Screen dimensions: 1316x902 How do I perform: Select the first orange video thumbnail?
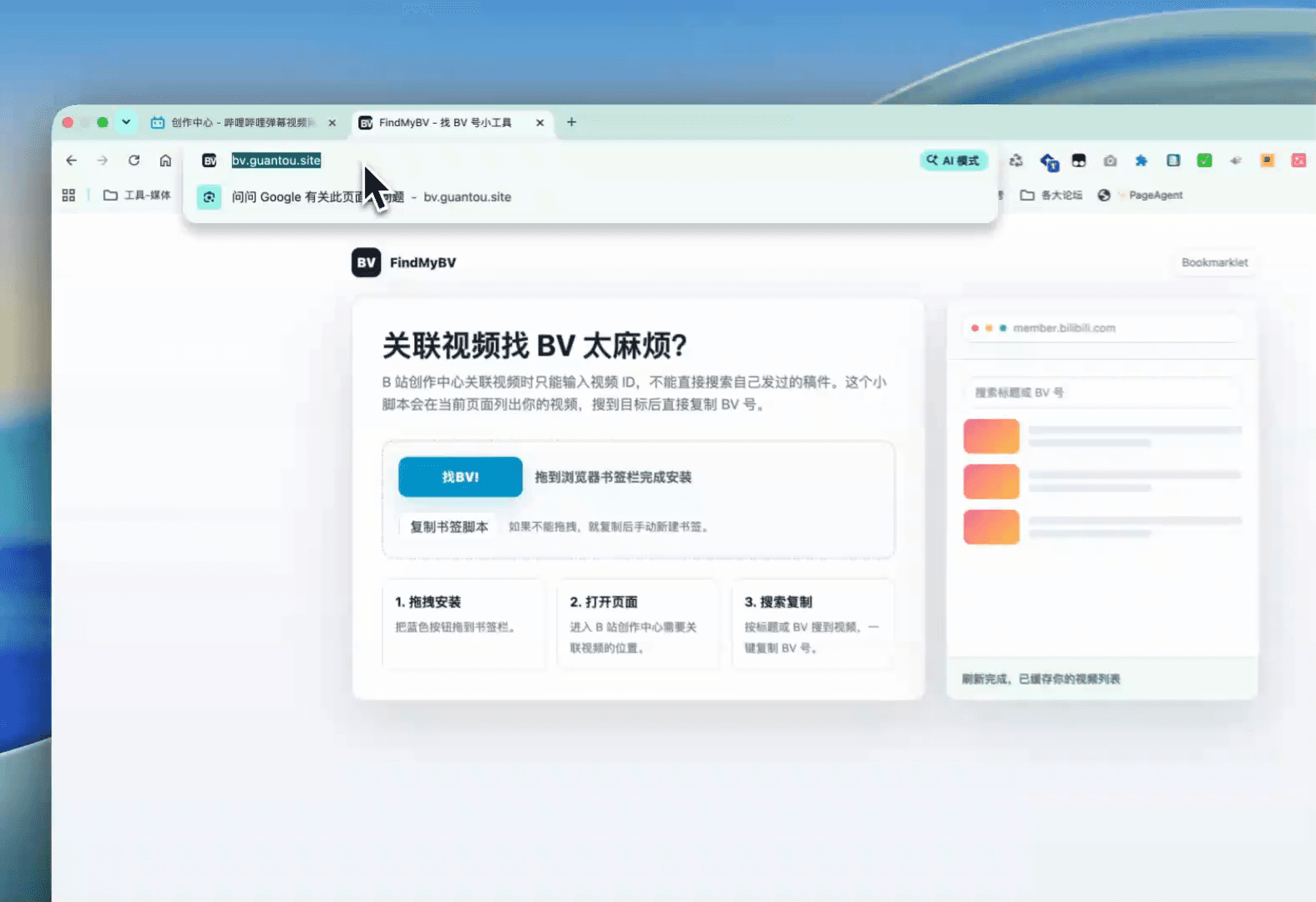991,436
